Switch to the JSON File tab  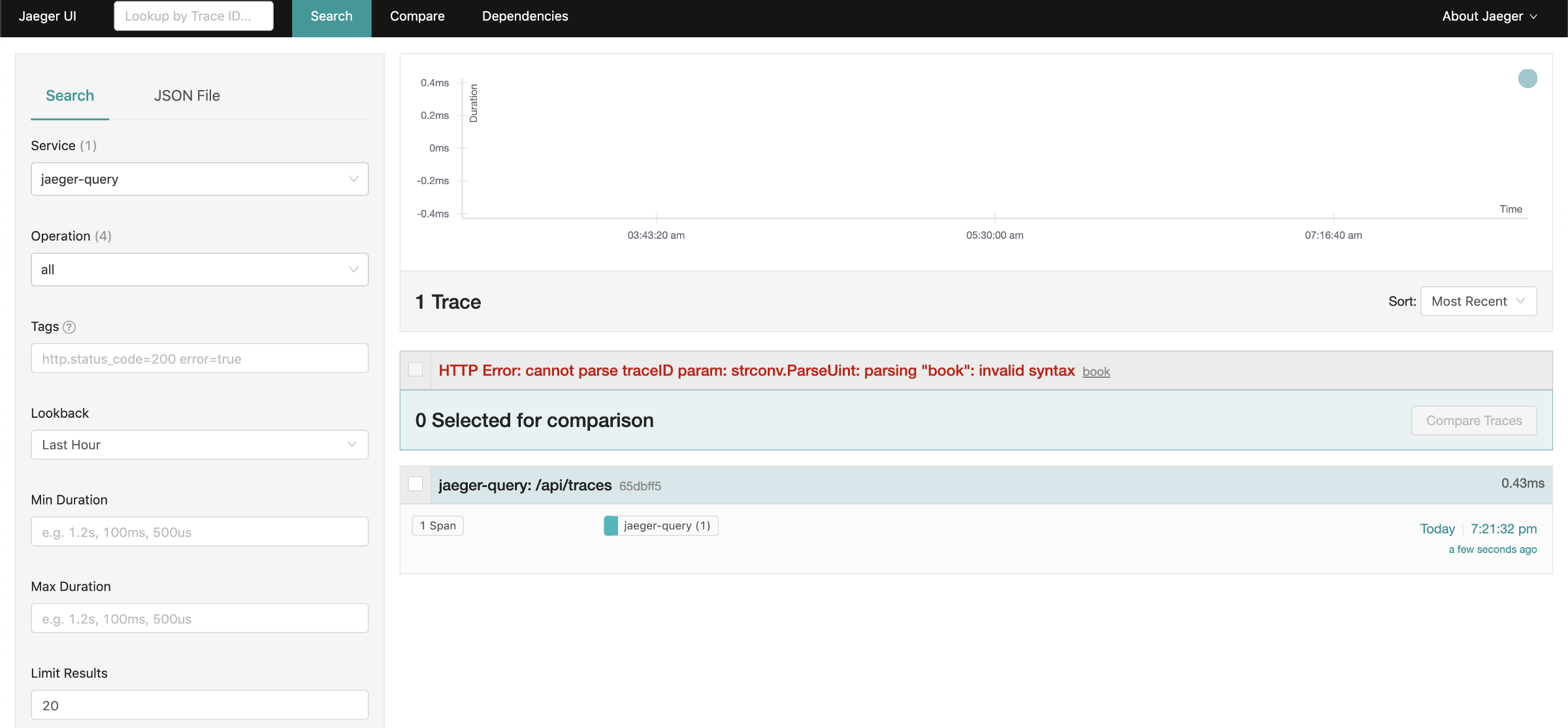click(186, 94)
